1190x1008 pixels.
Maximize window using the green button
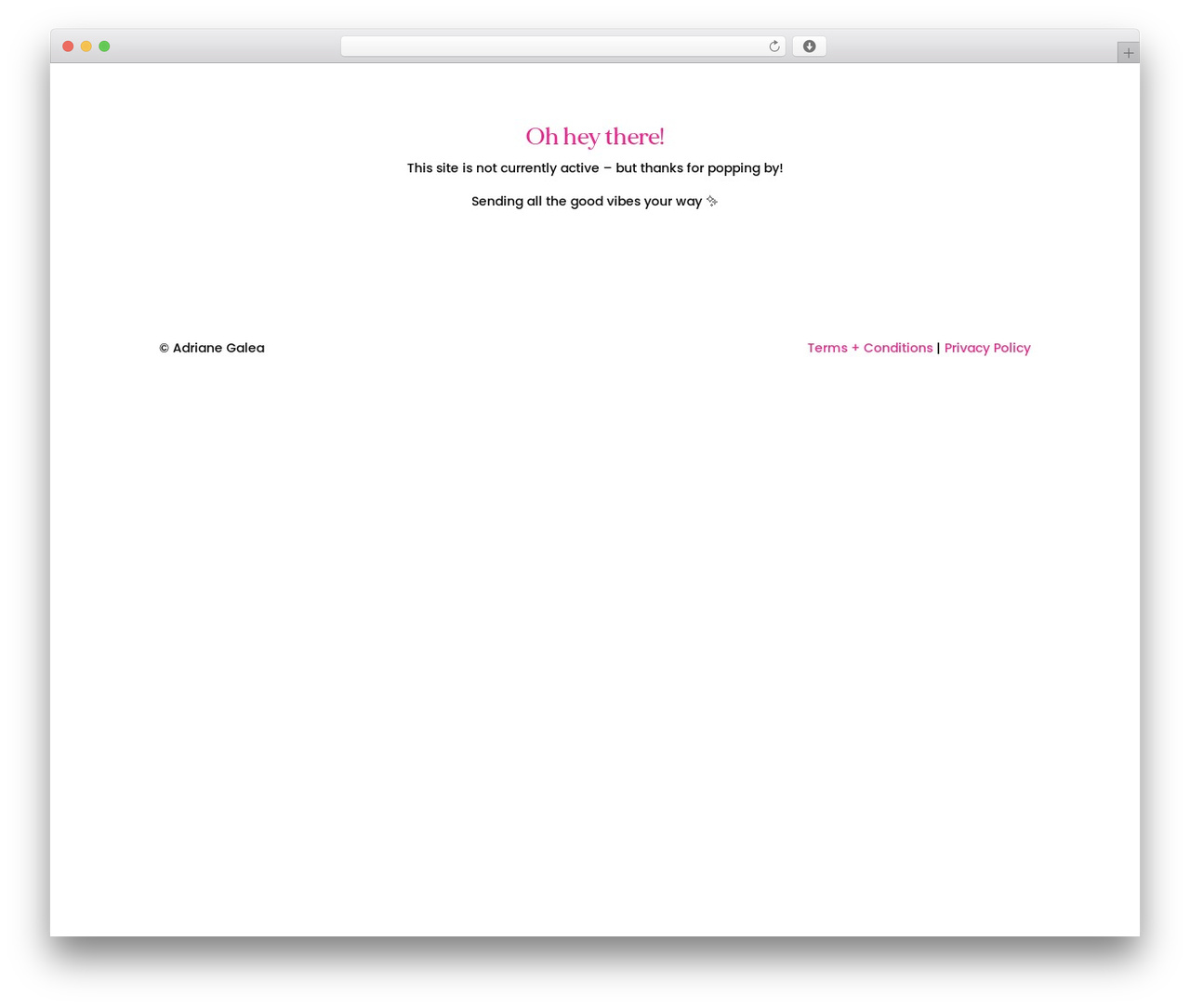click(x=104, y=46)
